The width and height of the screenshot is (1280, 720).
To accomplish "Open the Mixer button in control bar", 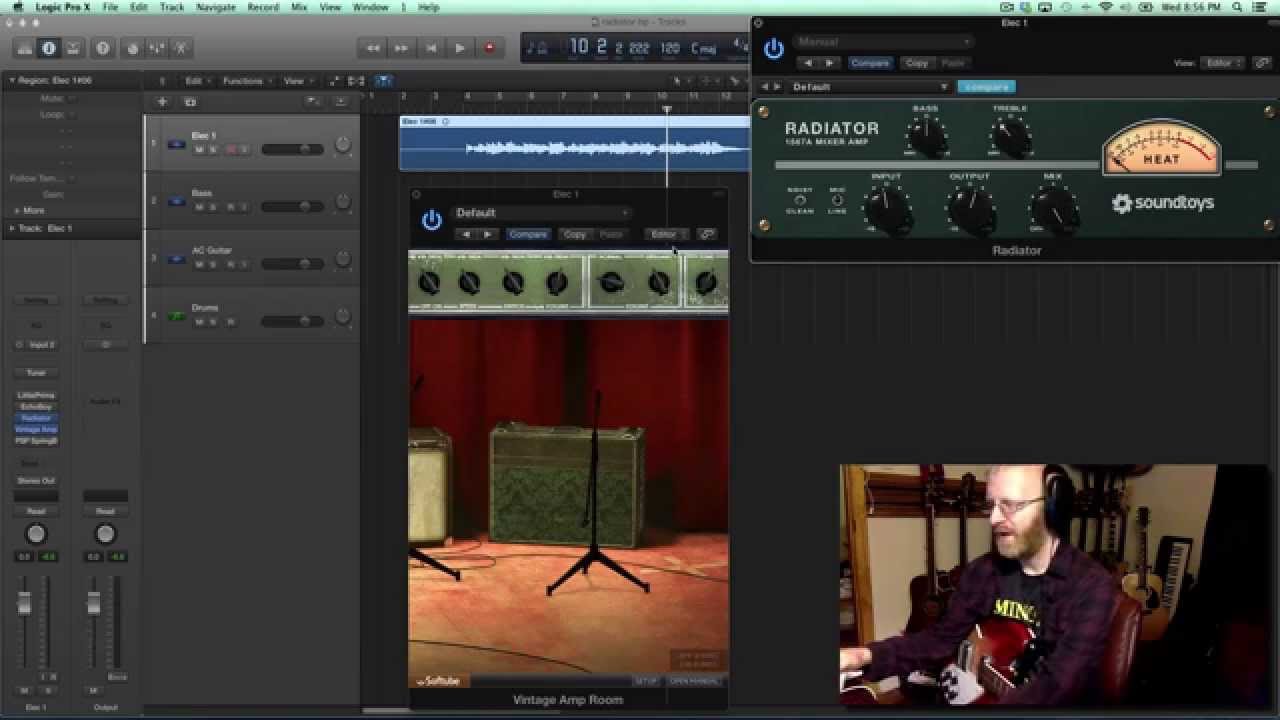I will click(x=156, y=48).
